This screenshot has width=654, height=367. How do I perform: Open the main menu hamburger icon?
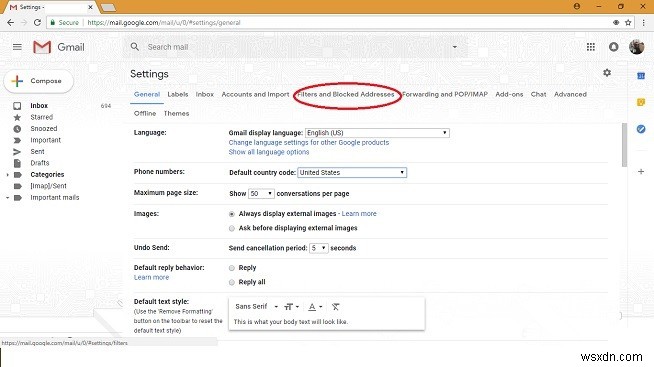(17, 47)
